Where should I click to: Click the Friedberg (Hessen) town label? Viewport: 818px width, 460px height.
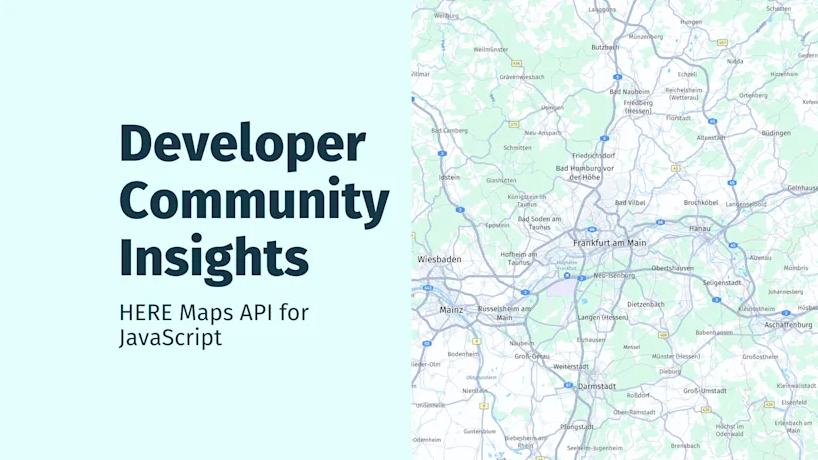click(x=638, y=106)
